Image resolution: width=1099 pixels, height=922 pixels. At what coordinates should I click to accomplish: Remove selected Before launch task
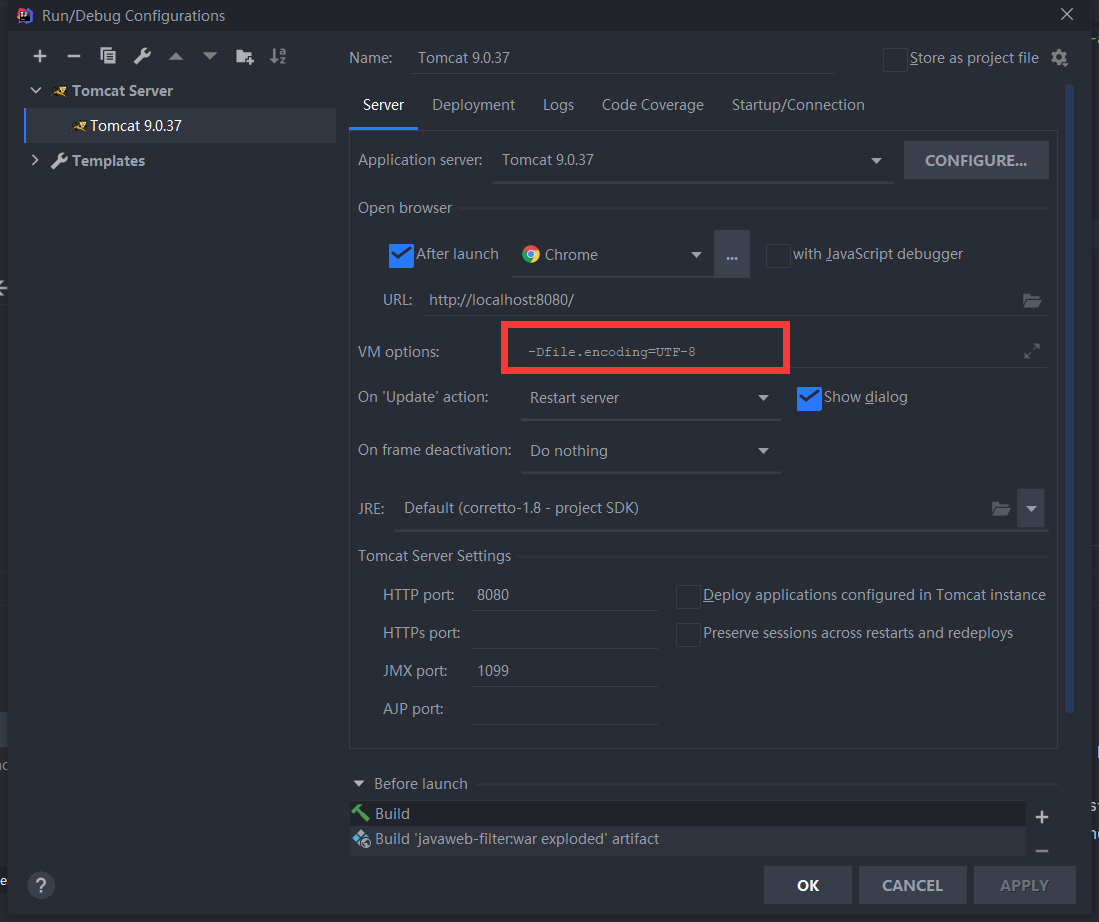pyautogui.click(x=1042, y=850)
